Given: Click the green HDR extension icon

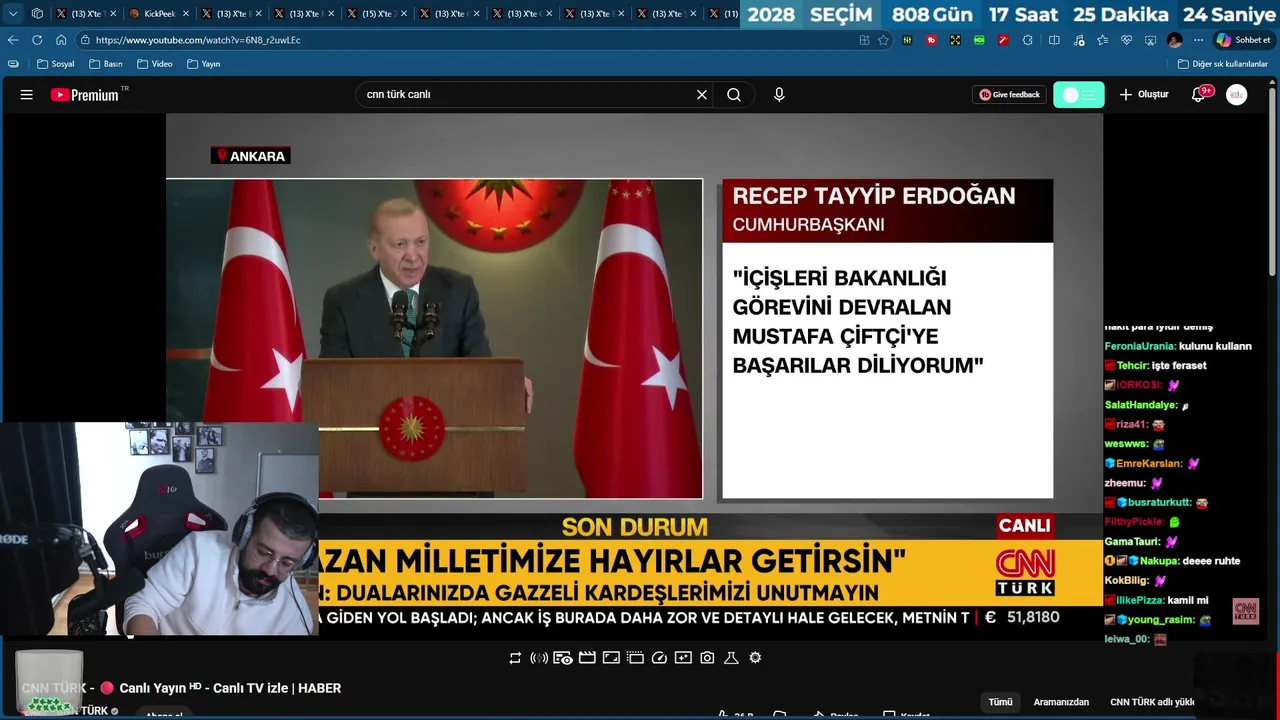Looking at the screenshot, I should (979, 40).
